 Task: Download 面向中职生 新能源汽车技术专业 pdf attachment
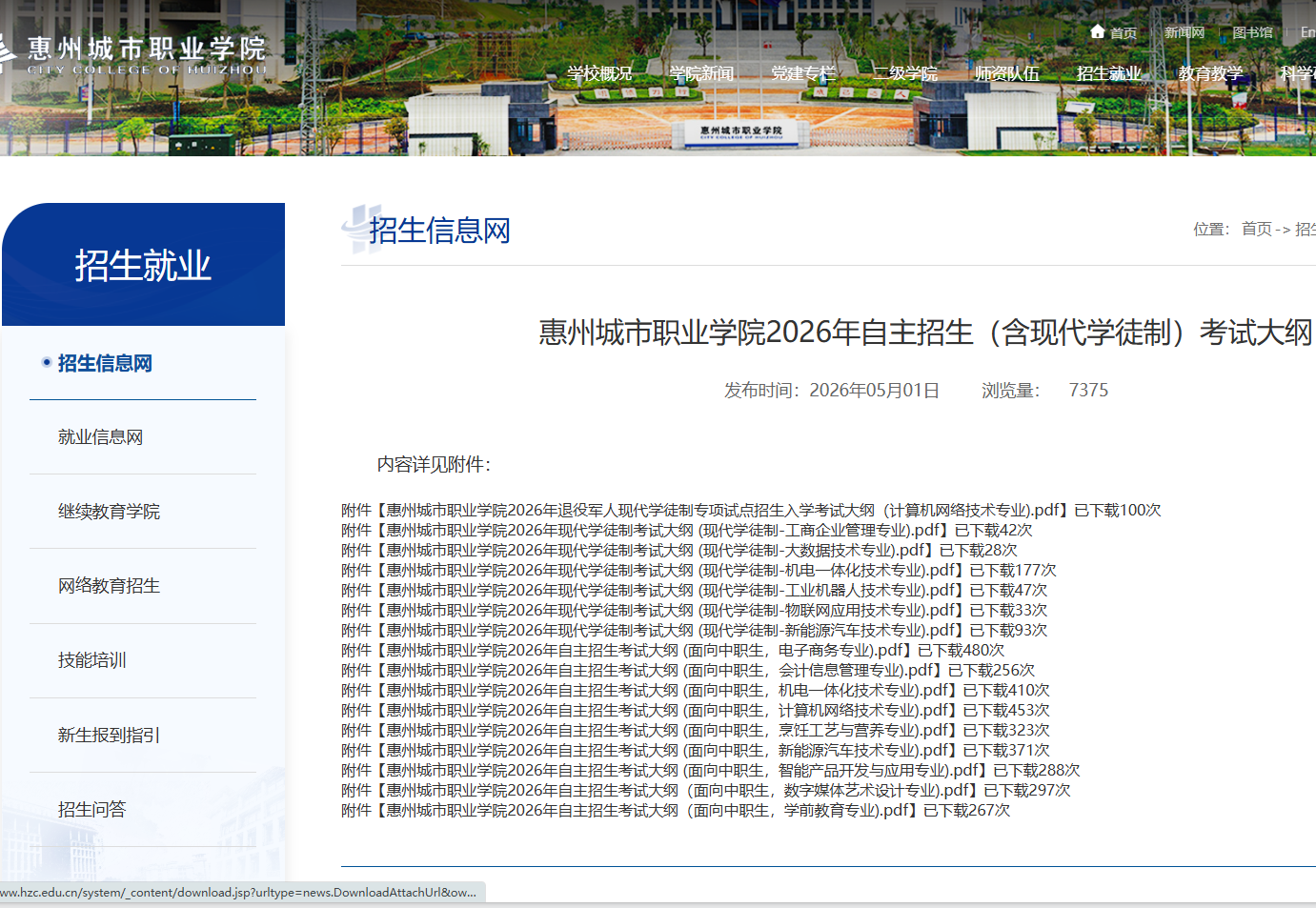(x=669, y=750)
